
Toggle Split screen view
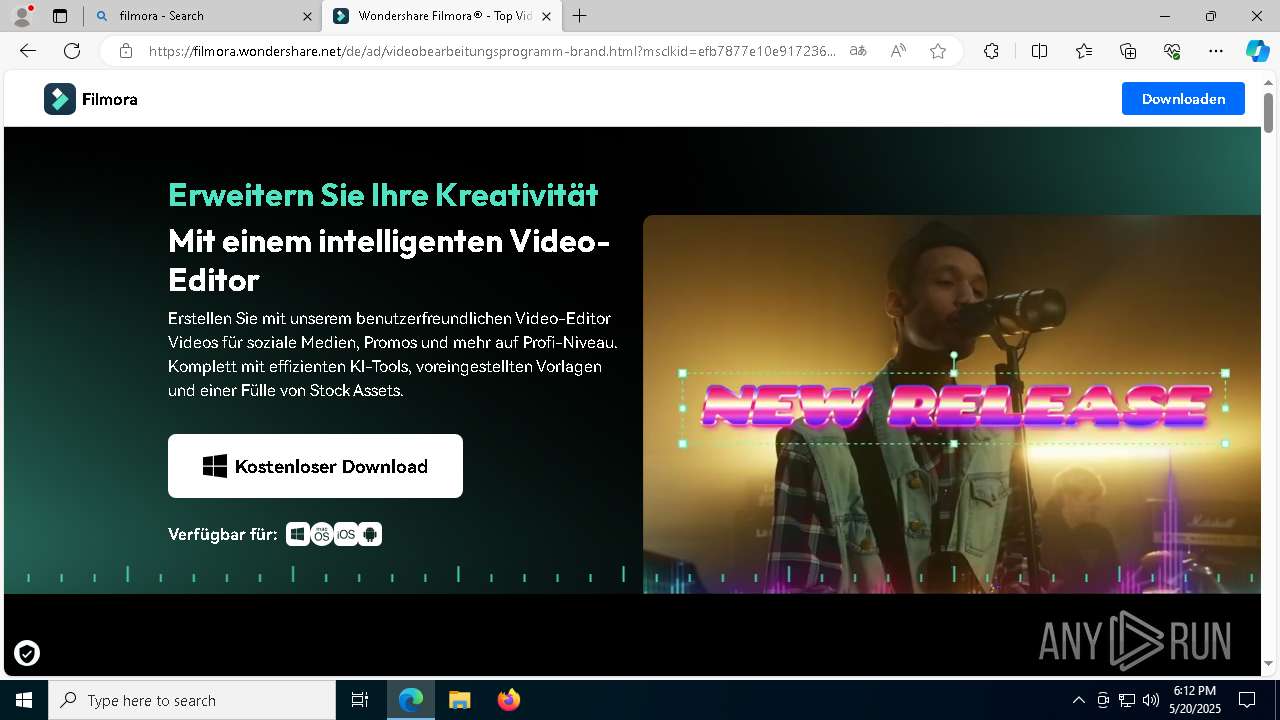point(1039,51)
